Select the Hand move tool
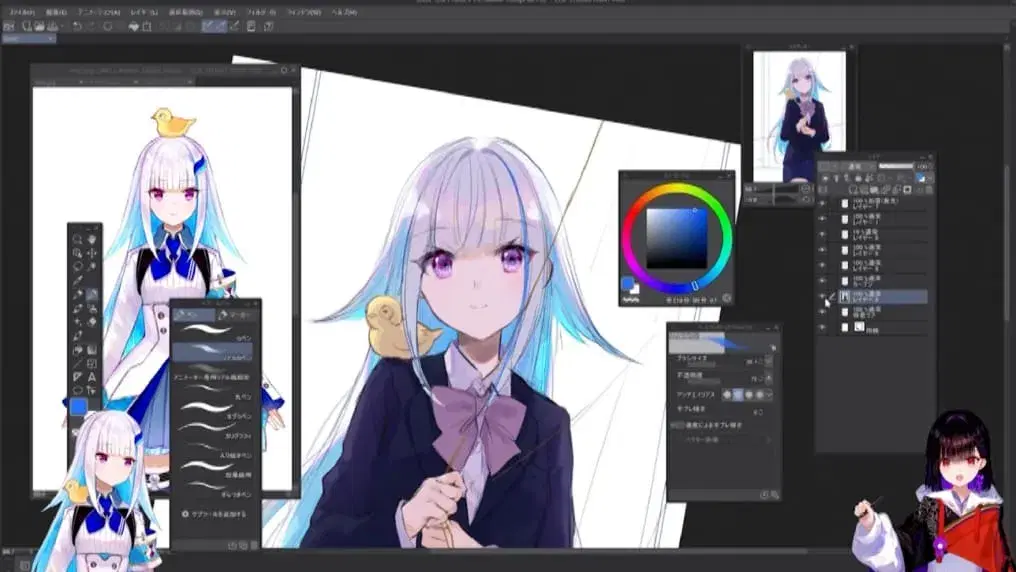 coord(92,239)
